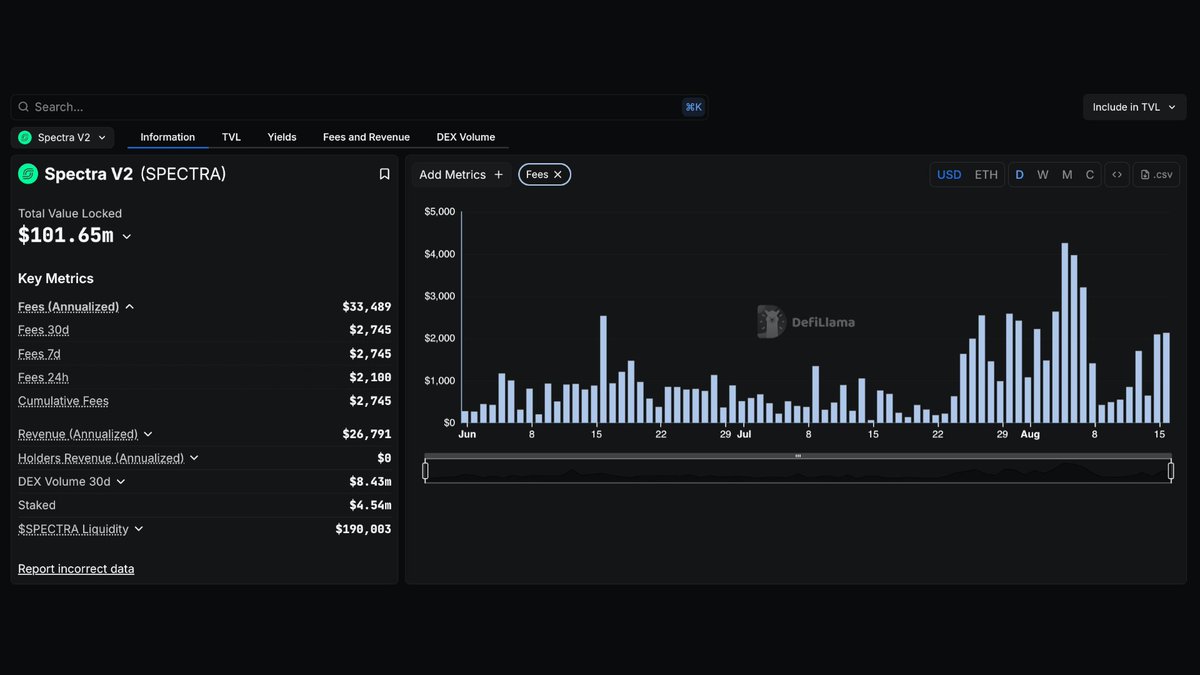Click the Staked label
The width and height of the screenshot is (1200, 675).
[x=37, y=506]
